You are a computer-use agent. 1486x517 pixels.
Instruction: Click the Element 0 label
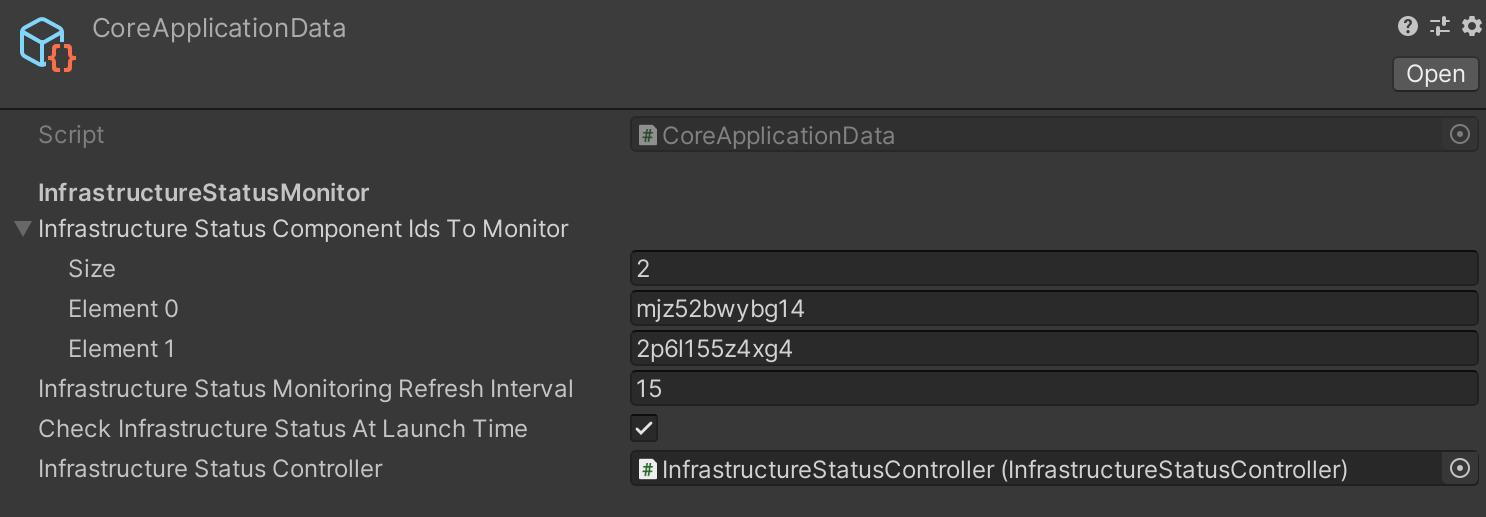coord(123,309)
